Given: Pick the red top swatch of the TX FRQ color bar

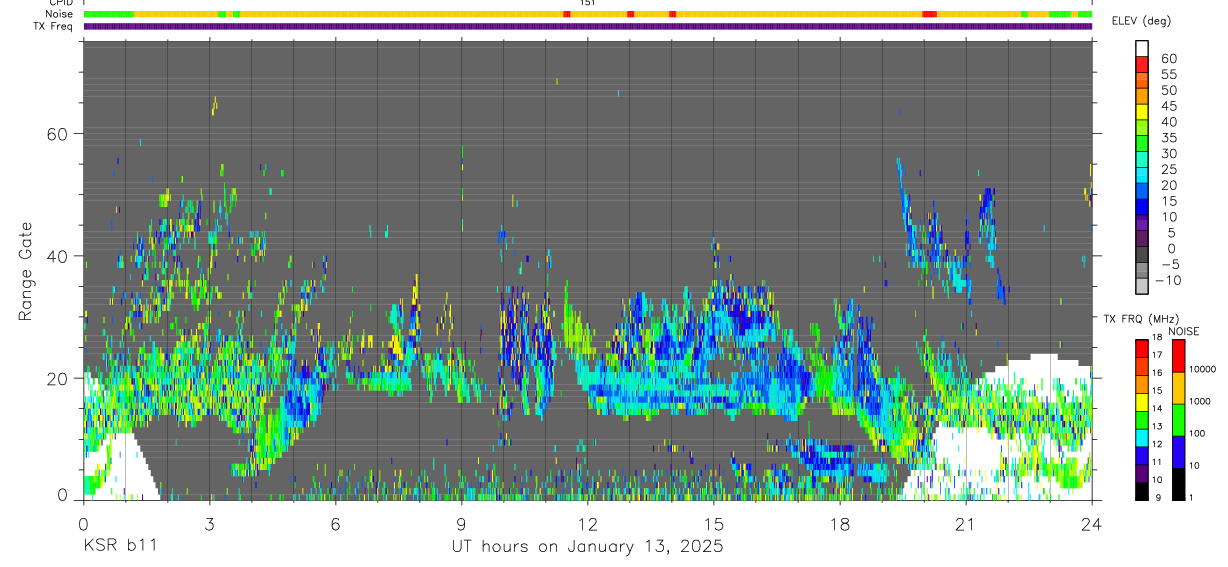Looking at the screenshot, I should click(x=1142, y=348).
